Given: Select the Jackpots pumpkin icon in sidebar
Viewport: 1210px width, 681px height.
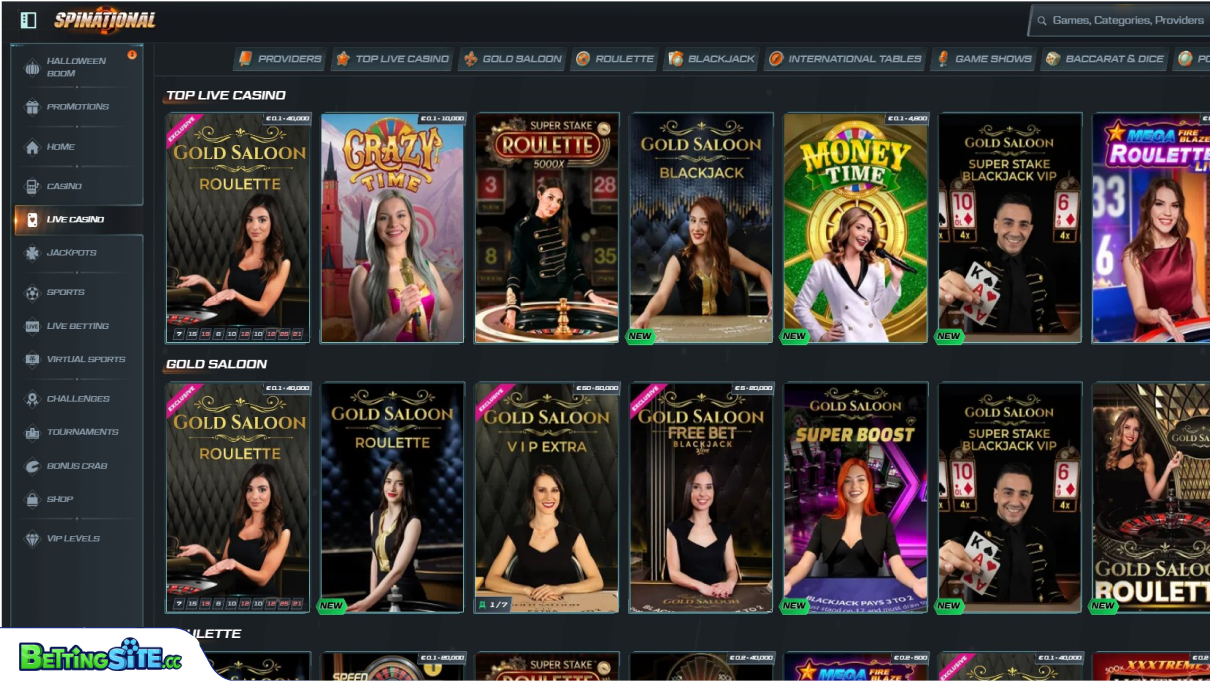Looking at the screenshot, I should pyautogui.click(x=33, y=253).
